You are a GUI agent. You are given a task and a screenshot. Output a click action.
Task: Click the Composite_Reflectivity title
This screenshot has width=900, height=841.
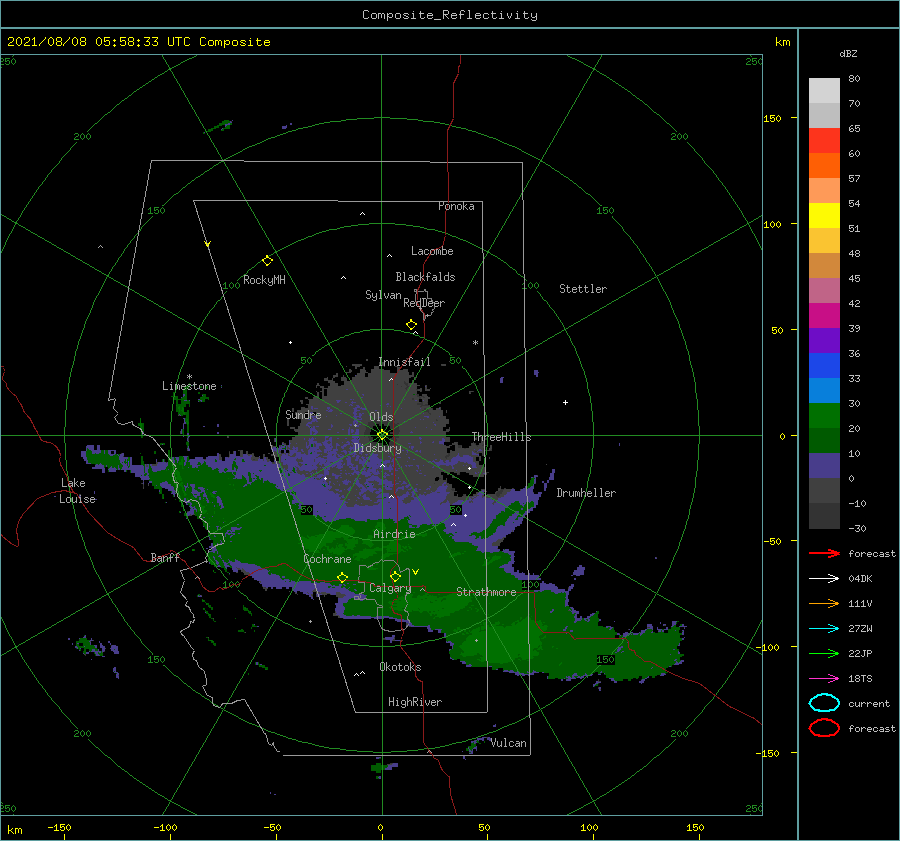click(x=449, y=15)
